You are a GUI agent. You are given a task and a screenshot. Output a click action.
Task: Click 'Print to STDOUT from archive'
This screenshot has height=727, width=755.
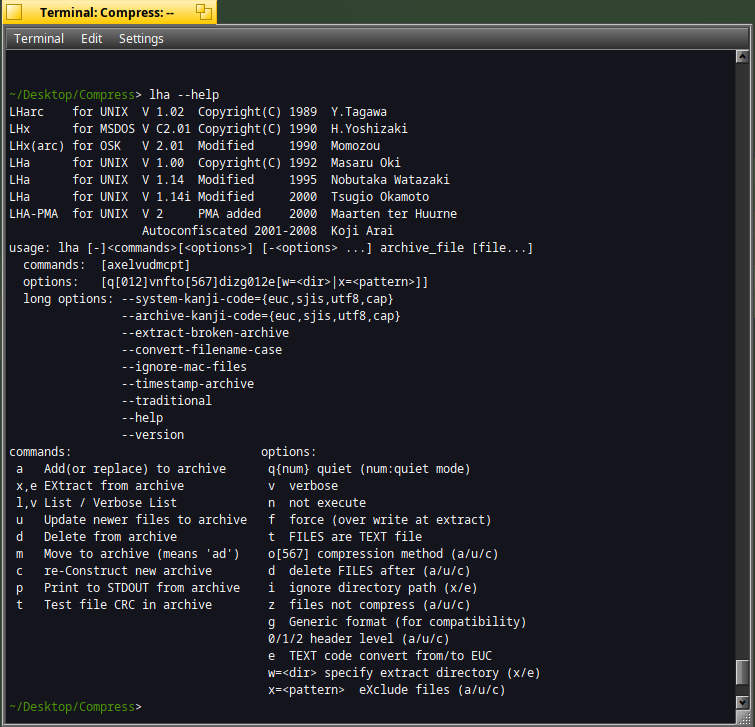[142, 588]
